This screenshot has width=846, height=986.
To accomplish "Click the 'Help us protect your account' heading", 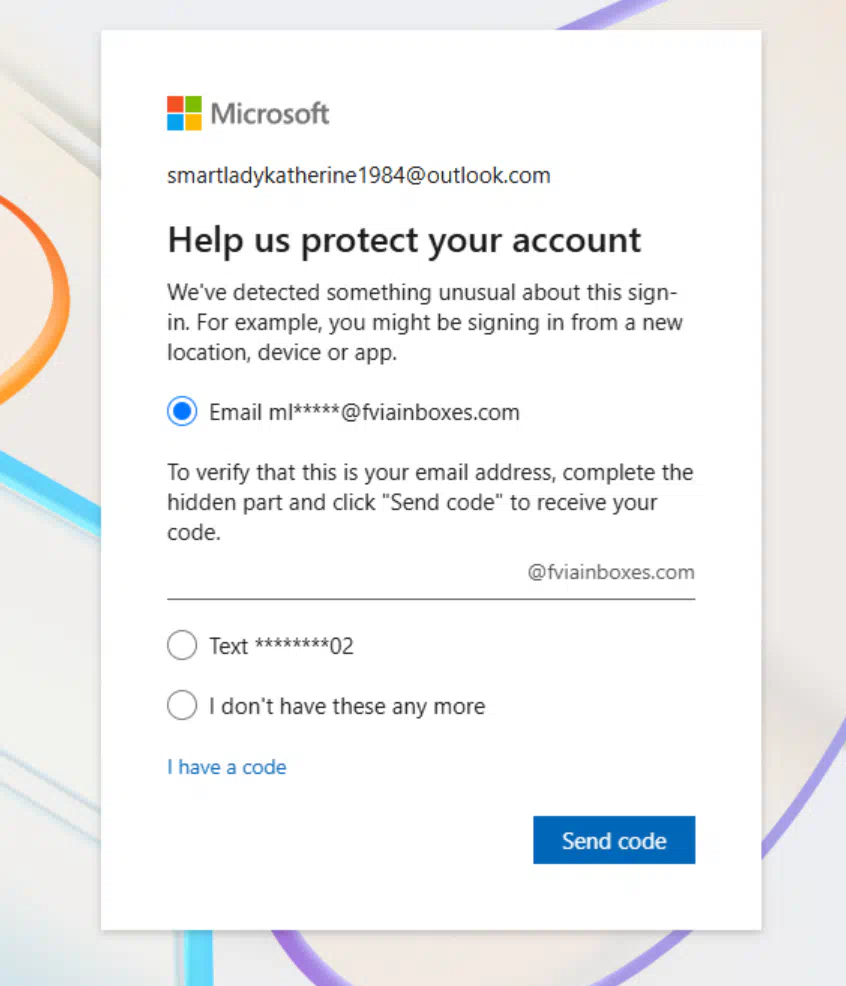I will (x=404, y=241).
